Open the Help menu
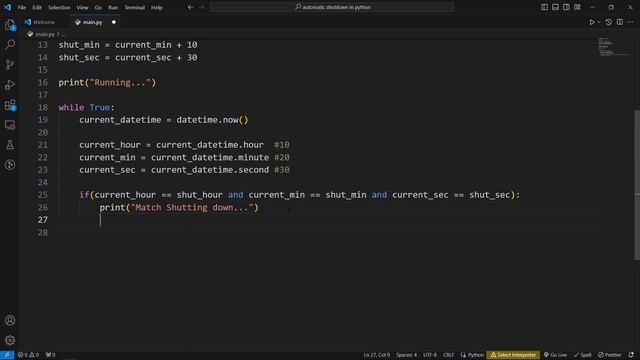Viewport: 640px width, 360px height. [157, 7]
